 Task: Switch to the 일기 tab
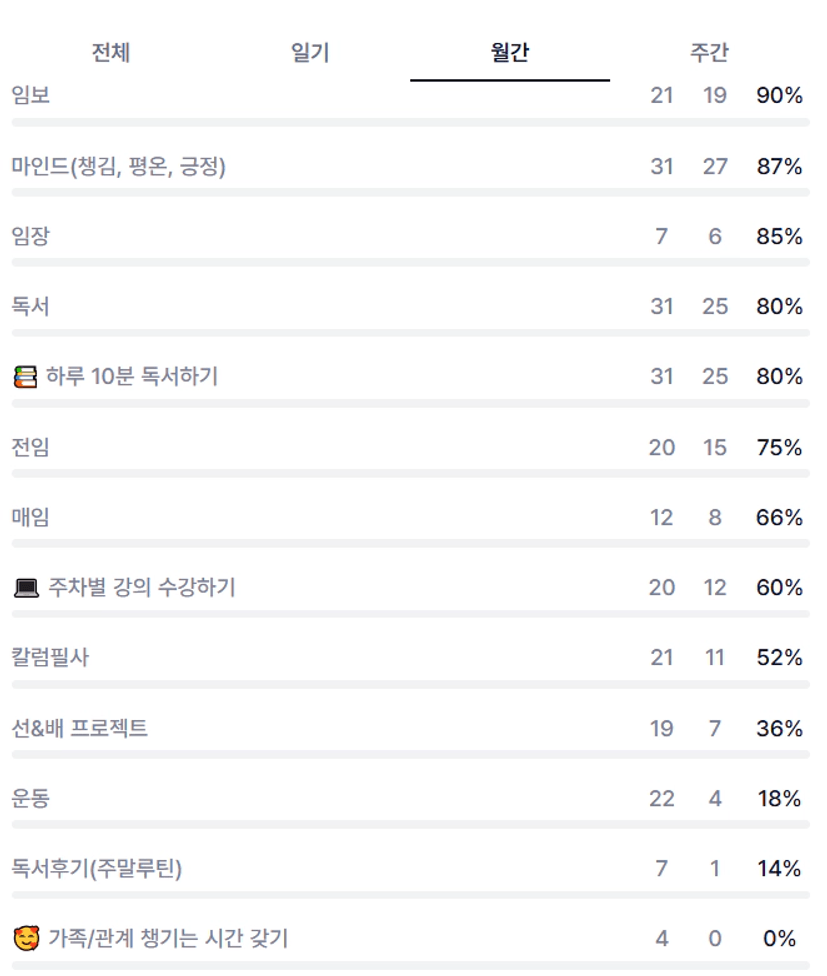(x=310, y=53)
